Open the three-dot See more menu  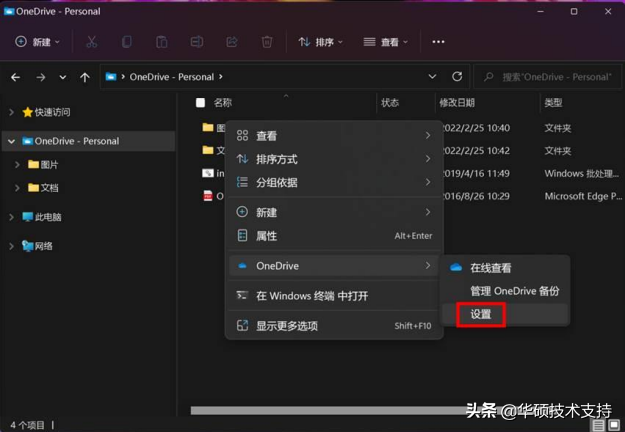(438, 41)
